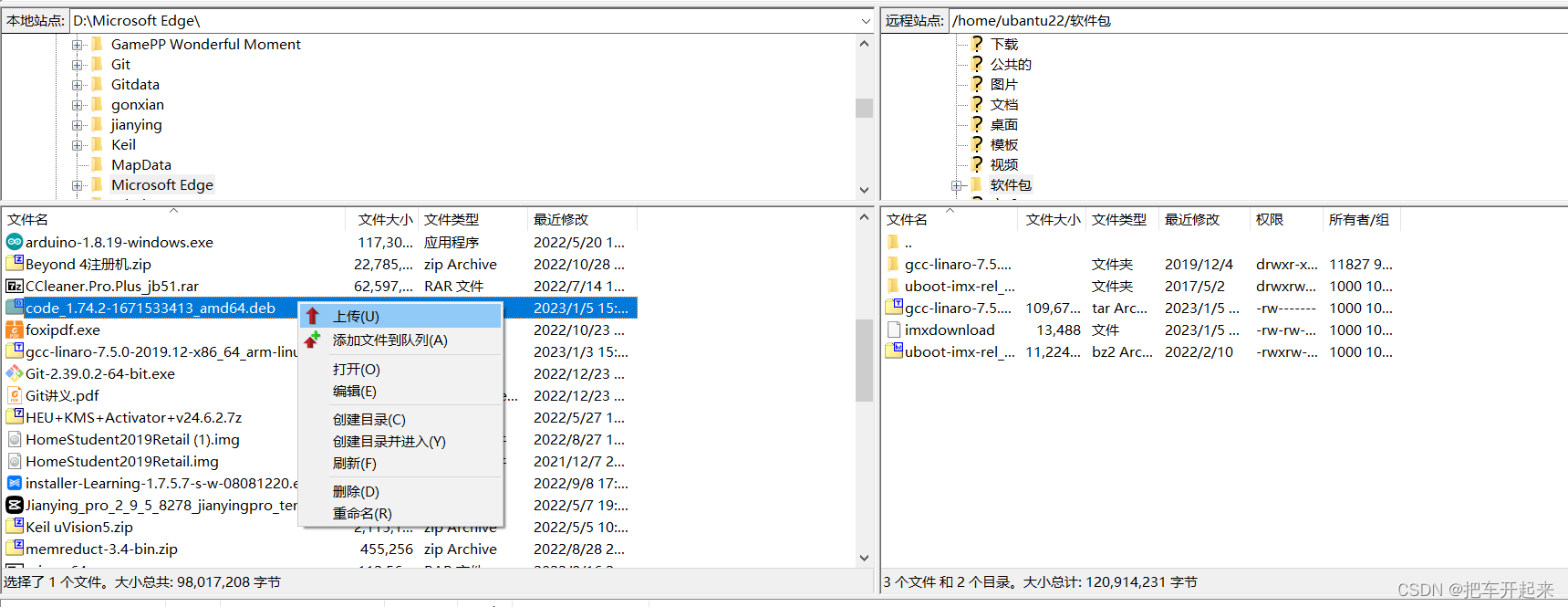Select 刷新(F) from context menu
1568x607 pixels.
click(x=401, y=463)
